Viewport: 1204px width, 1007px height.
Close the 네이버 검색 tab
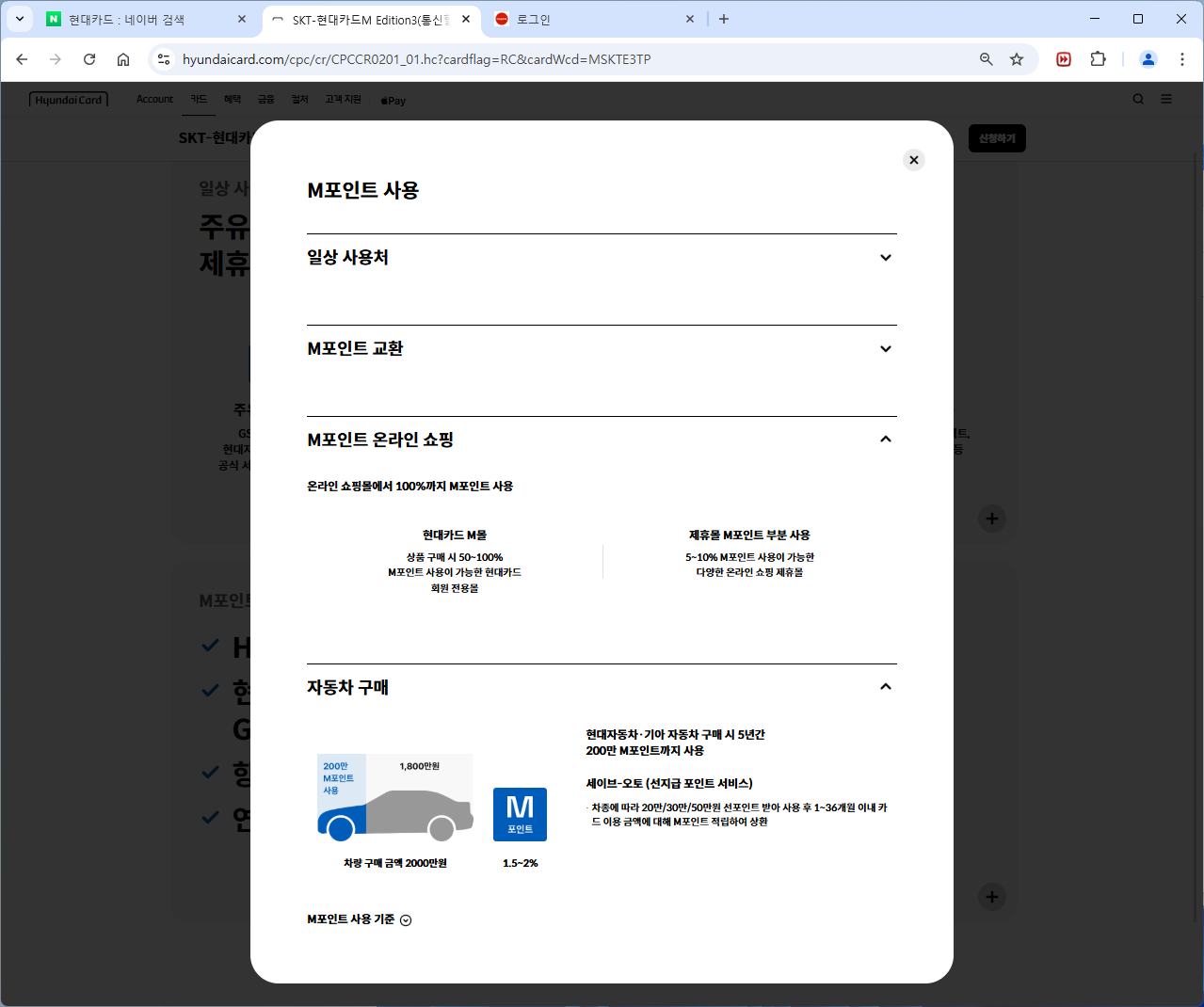242,19
